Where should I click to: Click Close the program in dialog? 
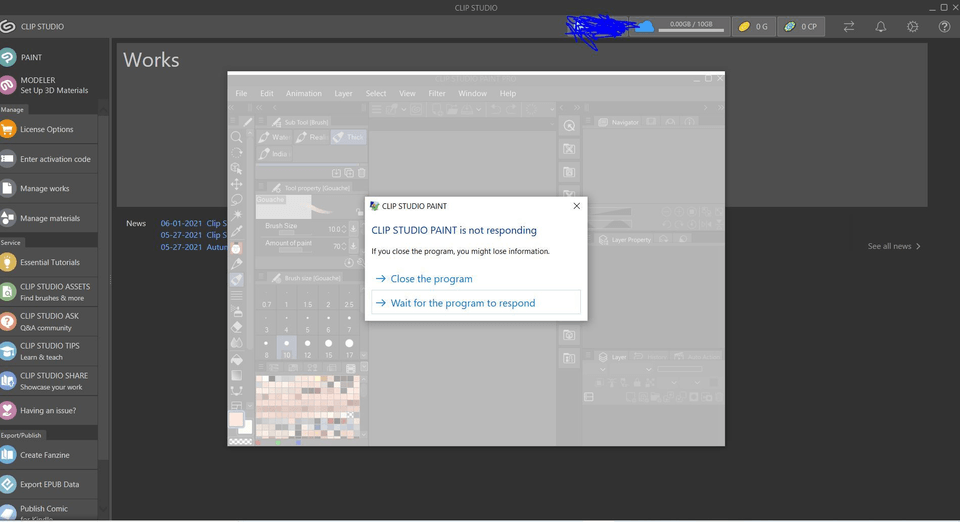click(x=432, y=278)
